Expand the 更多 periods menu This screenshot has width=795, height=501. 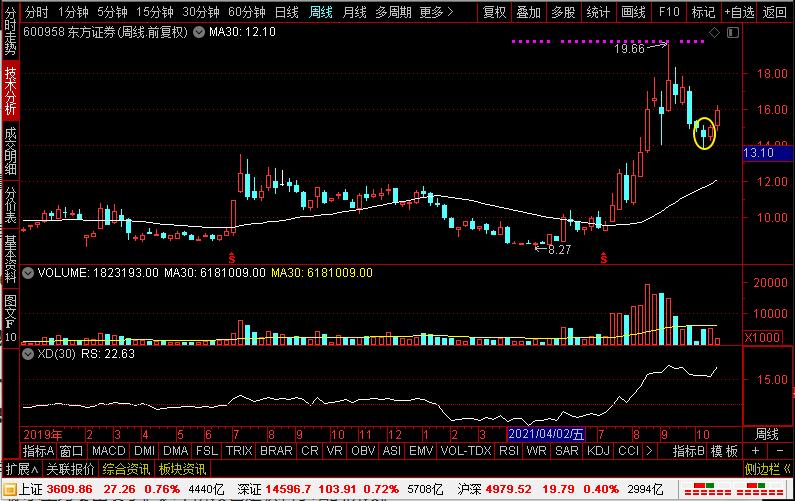[437, 12]
